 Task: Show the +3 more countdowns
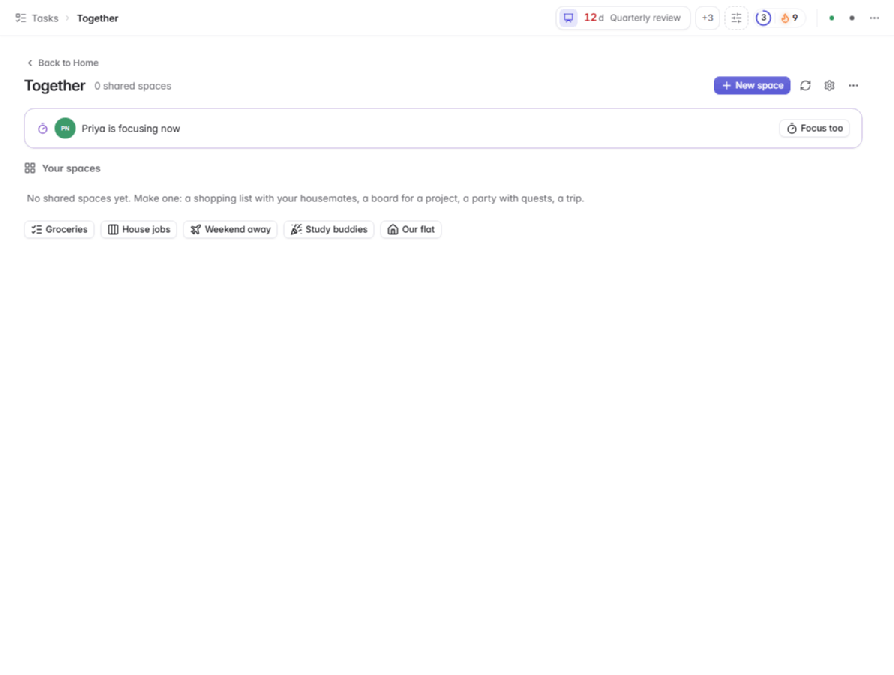707,18
